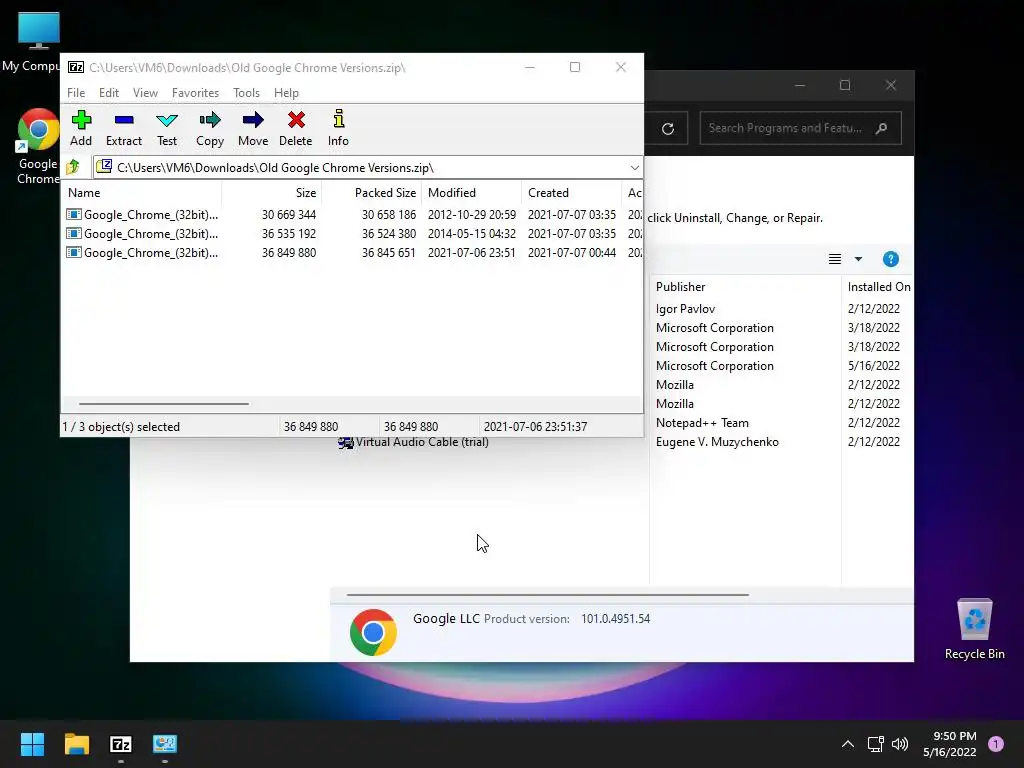
Task: Sort by the Created column header
Action: pyautogui.click(x=571, y=193)
